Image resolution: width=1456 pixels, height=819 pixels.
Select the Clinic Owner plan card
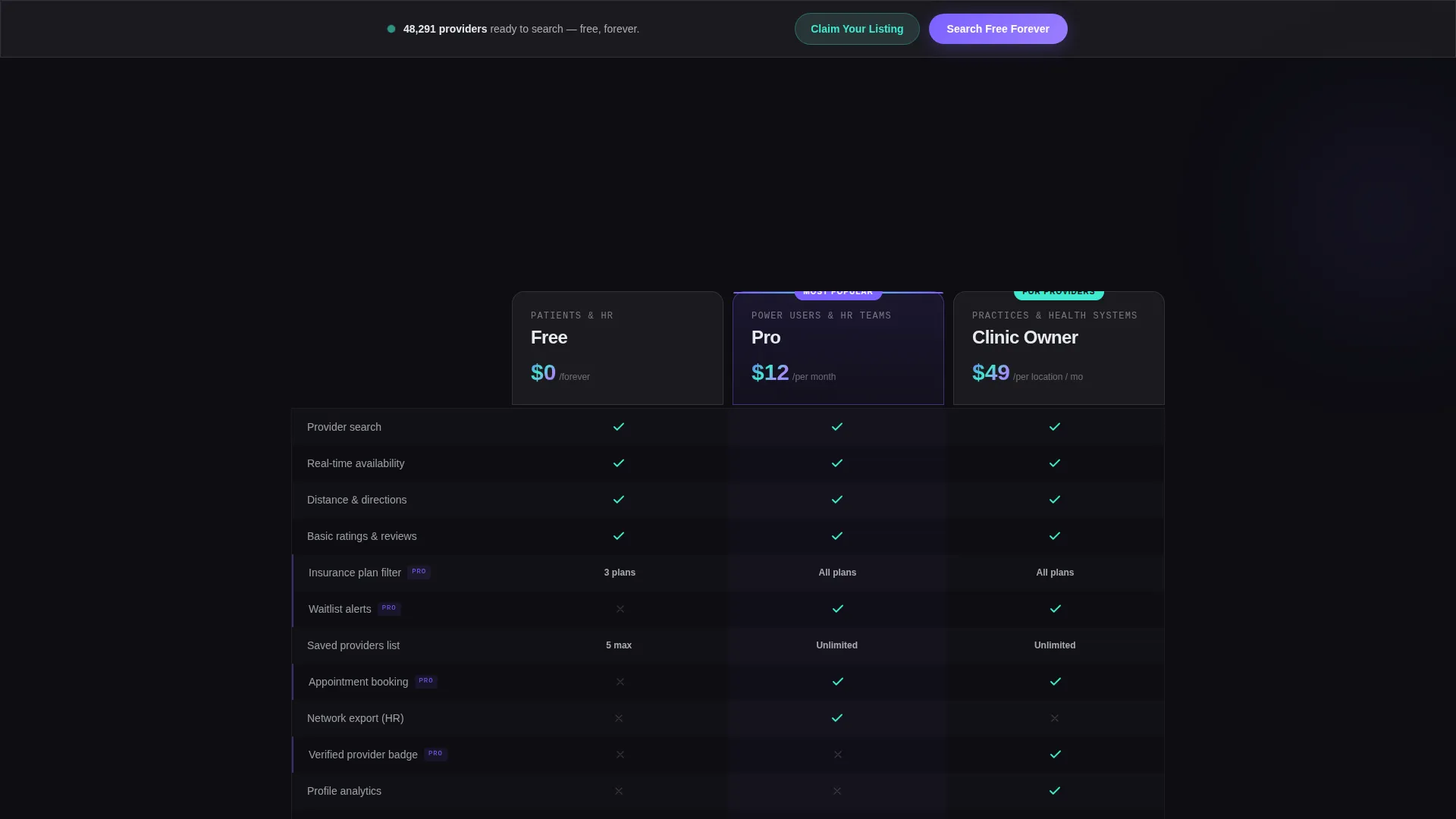(1059, 348)
